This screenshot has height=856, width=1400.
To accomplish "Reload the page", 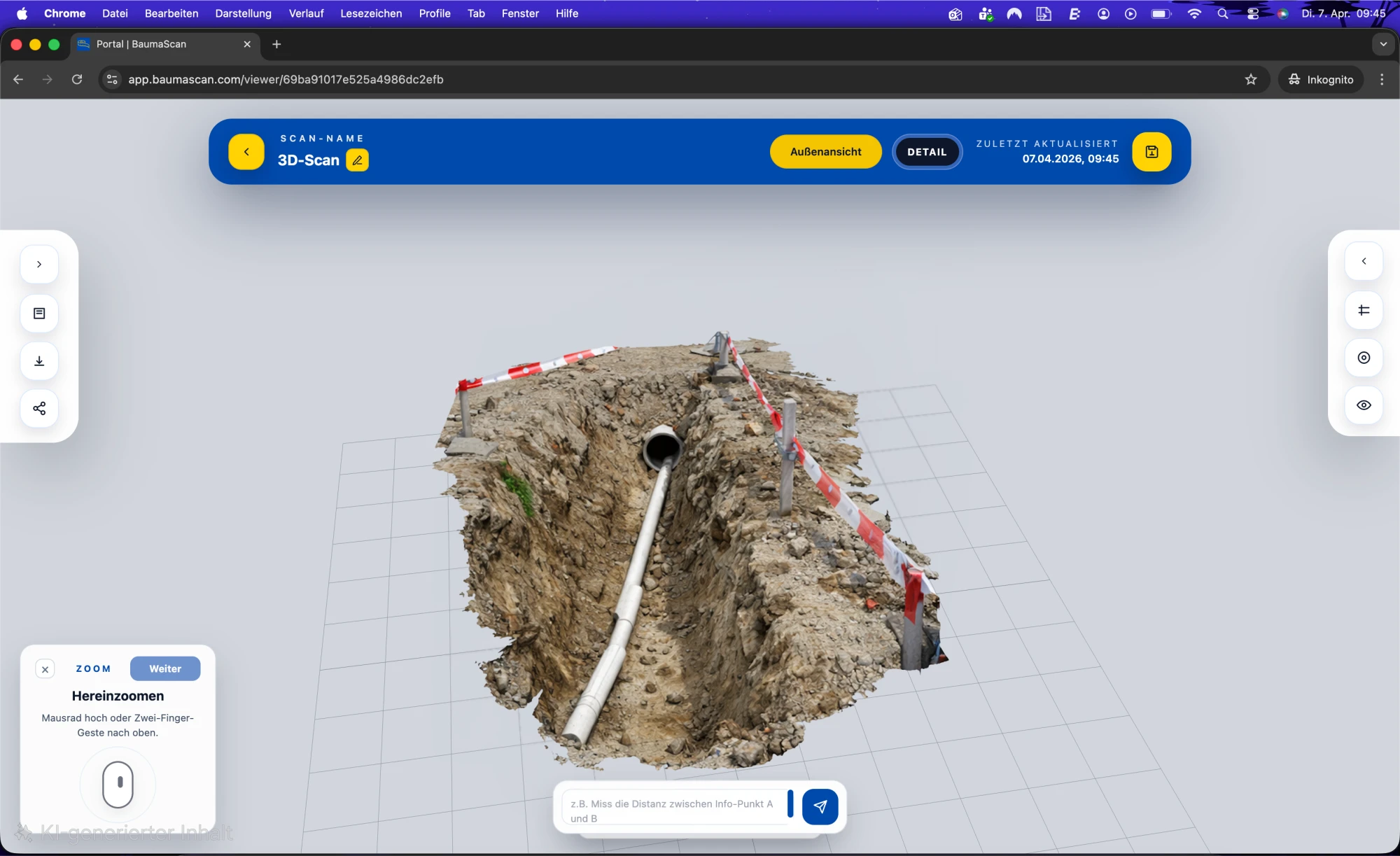I will point(77,79).
